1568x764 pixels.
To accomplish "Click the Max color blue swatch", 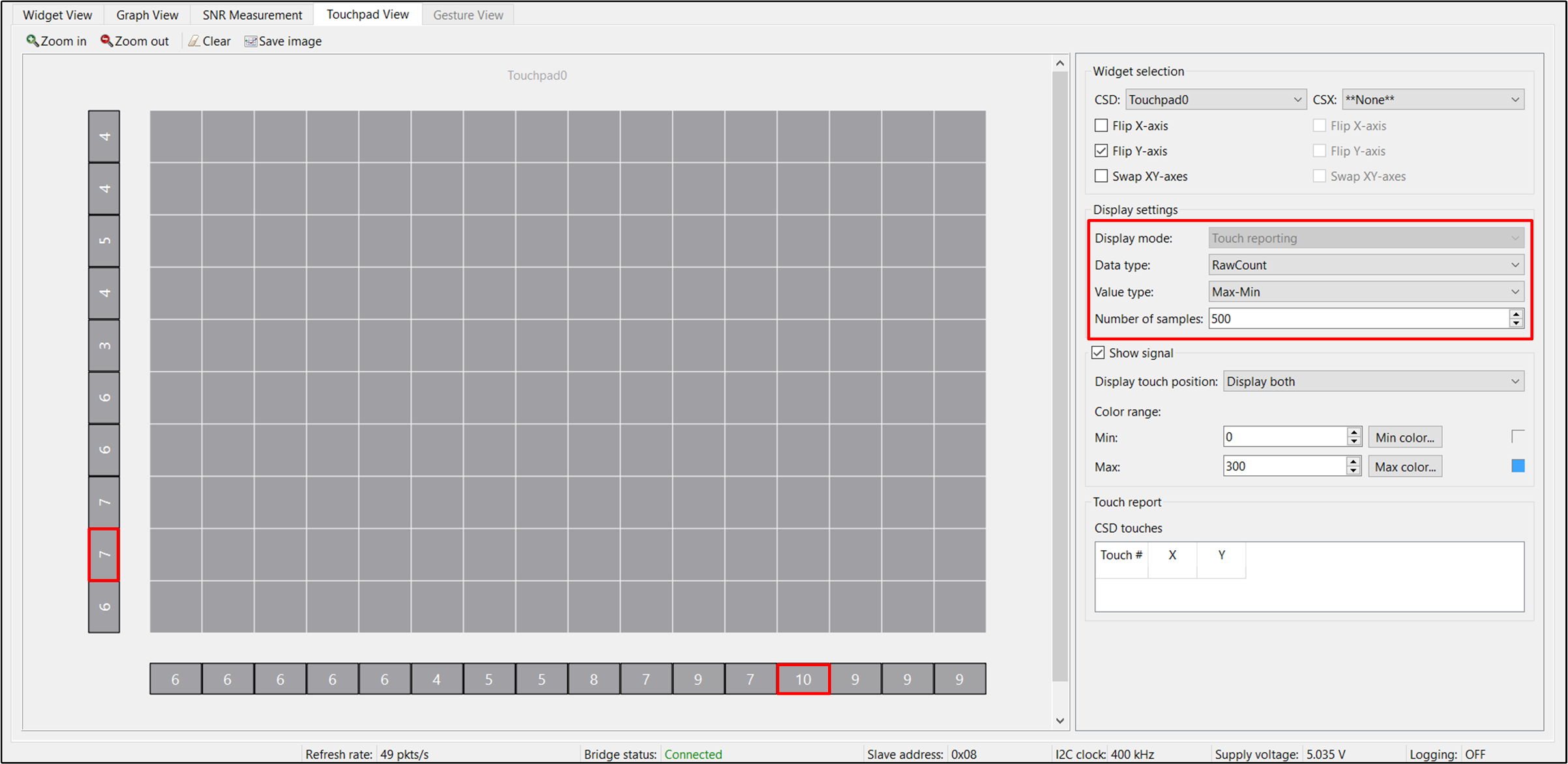I will (x=1518, y=465).
